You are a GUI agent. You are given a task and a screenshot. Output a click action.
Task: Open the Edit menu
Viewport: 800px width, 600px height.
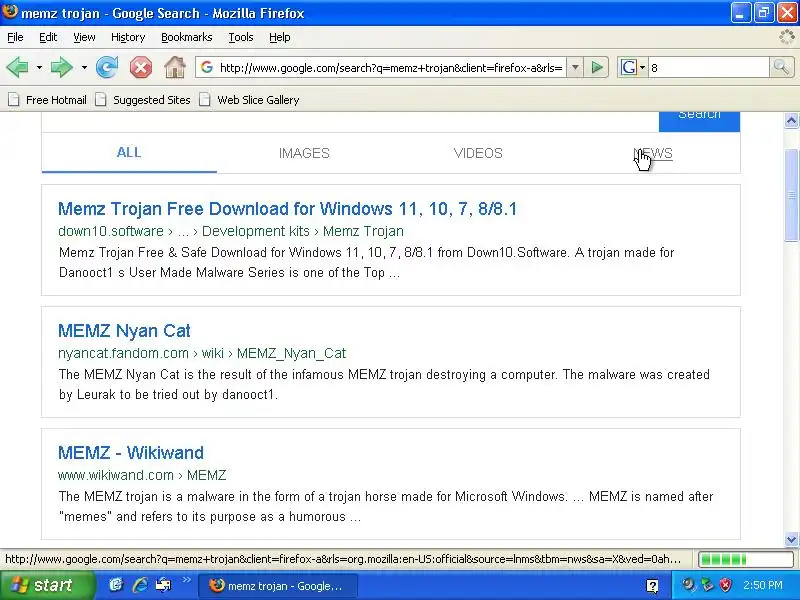tap(48, 37)
